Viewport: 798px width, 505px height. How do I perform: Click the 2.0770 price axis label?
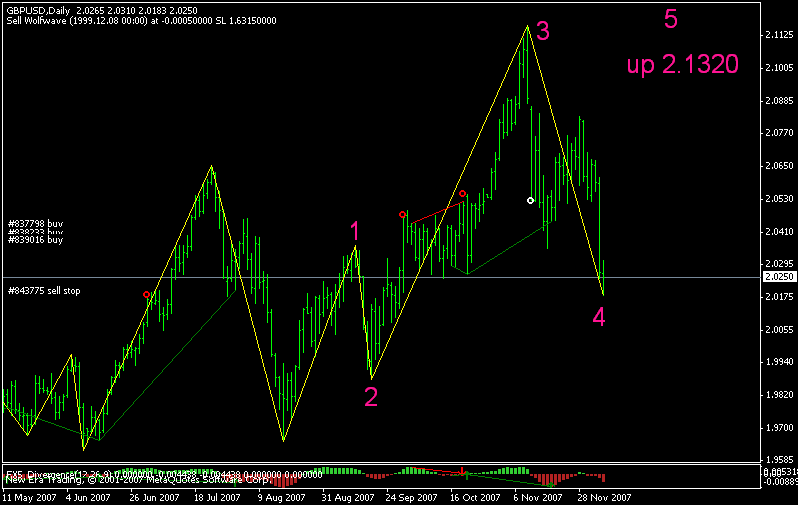tap(779, 133)
